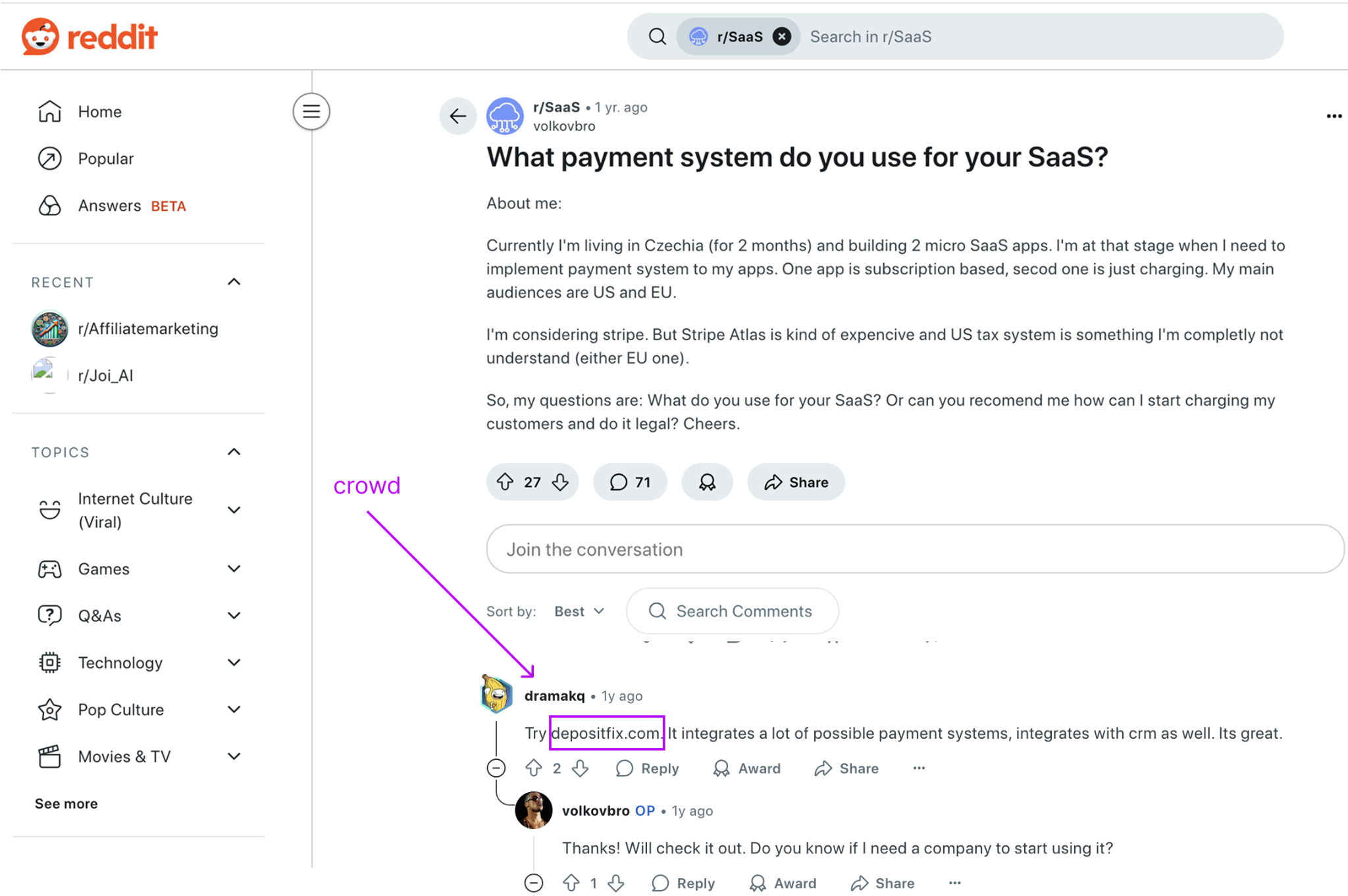Go to Home in sidebar

(x=99, y=112)
